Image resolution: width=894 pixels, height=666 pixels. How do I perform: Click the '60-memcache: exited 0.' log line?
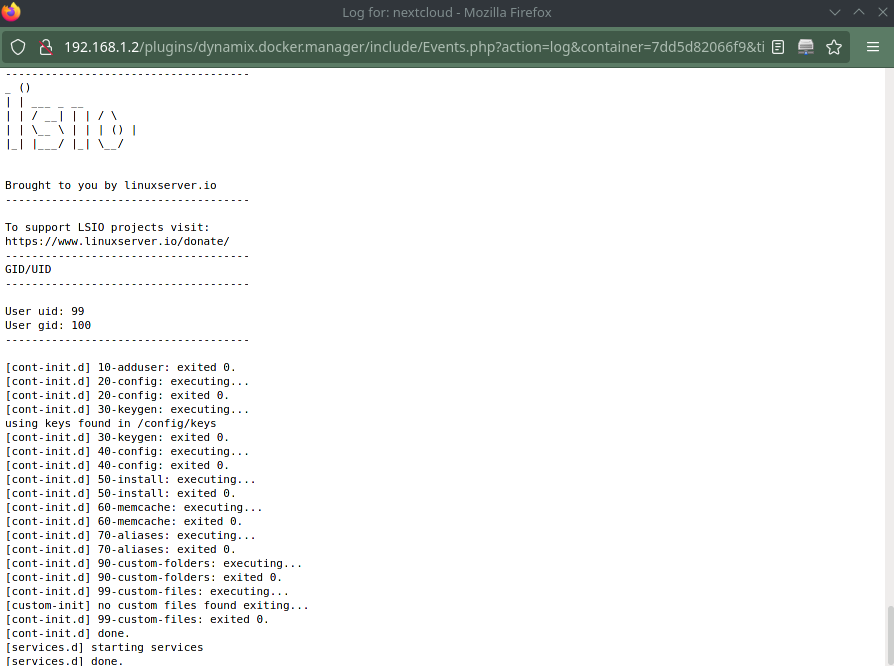point(124,521)
